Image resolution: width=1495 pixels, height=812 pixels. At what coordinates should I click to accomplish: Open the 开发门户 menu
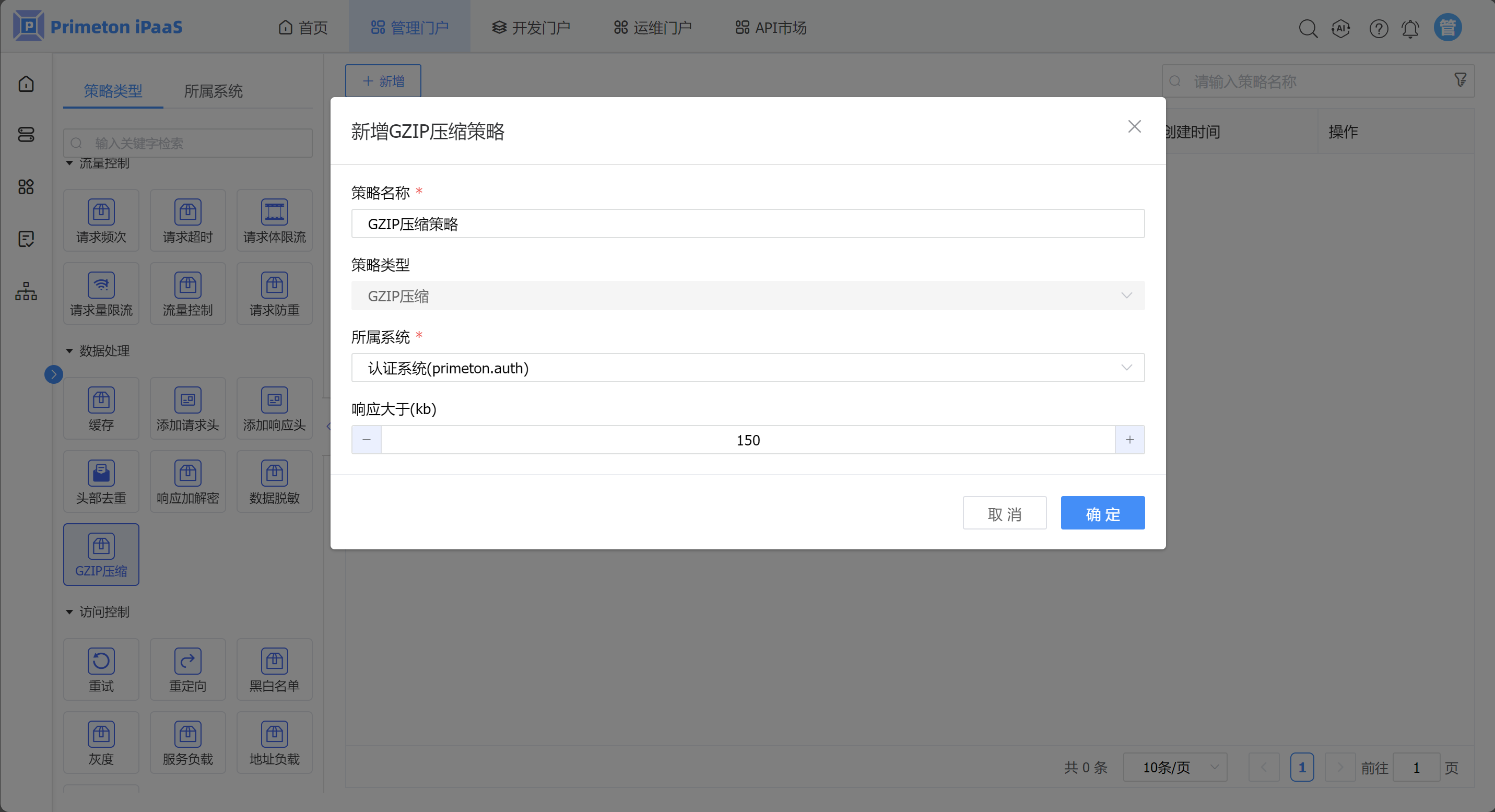pyautogui.click(x=531, y=27)
